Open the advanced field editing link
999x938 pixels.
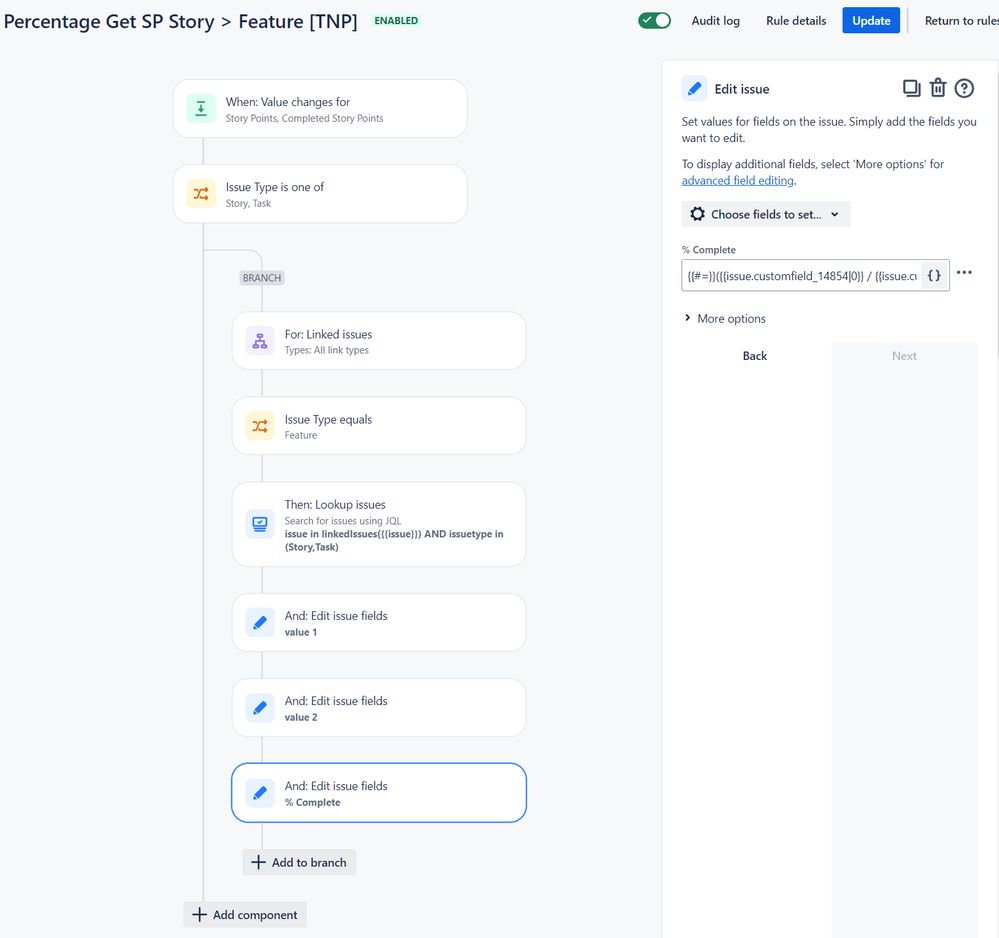pyautogui.click(x=738, y=180)
